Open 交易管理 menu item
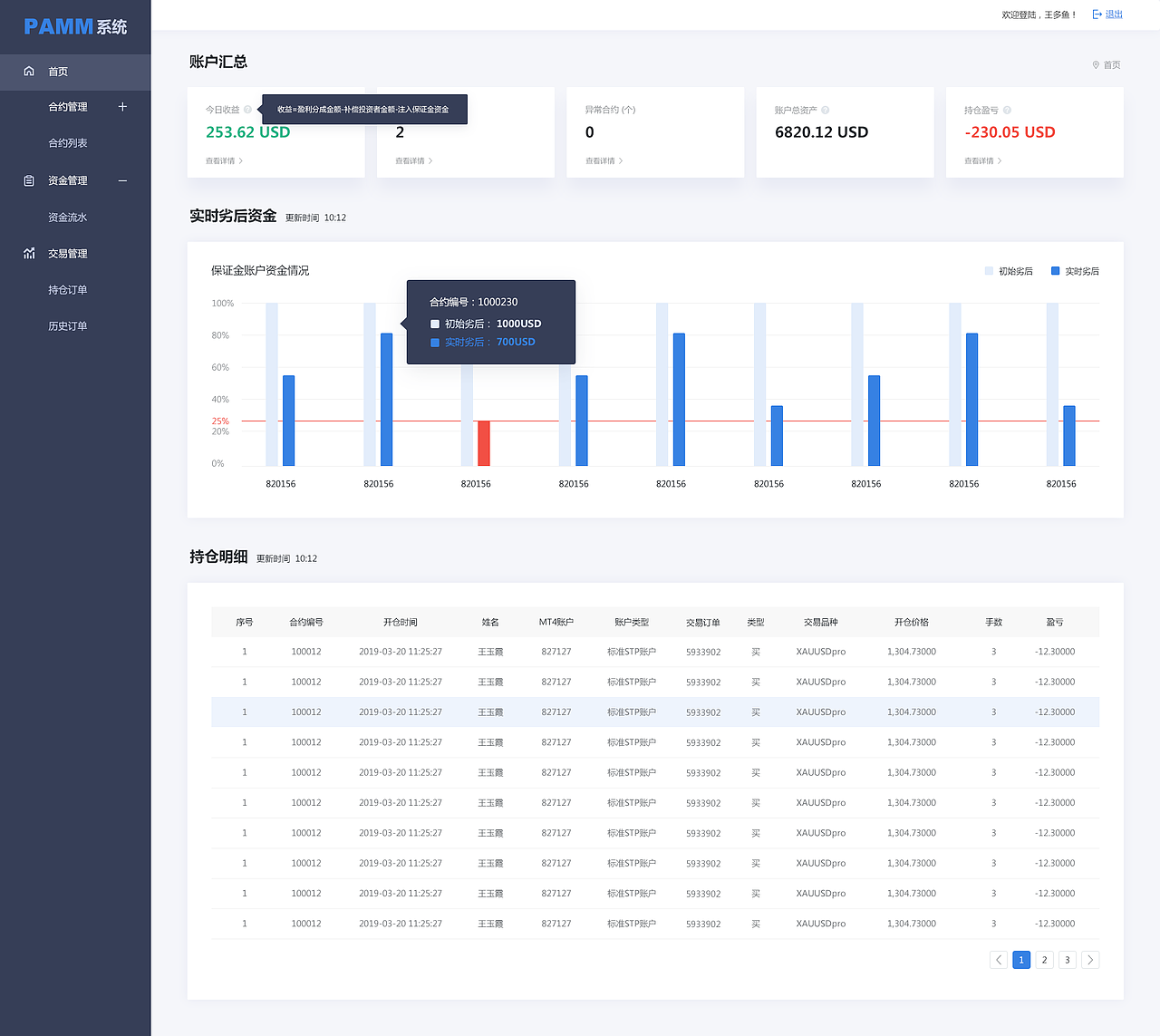 [68, 254]
